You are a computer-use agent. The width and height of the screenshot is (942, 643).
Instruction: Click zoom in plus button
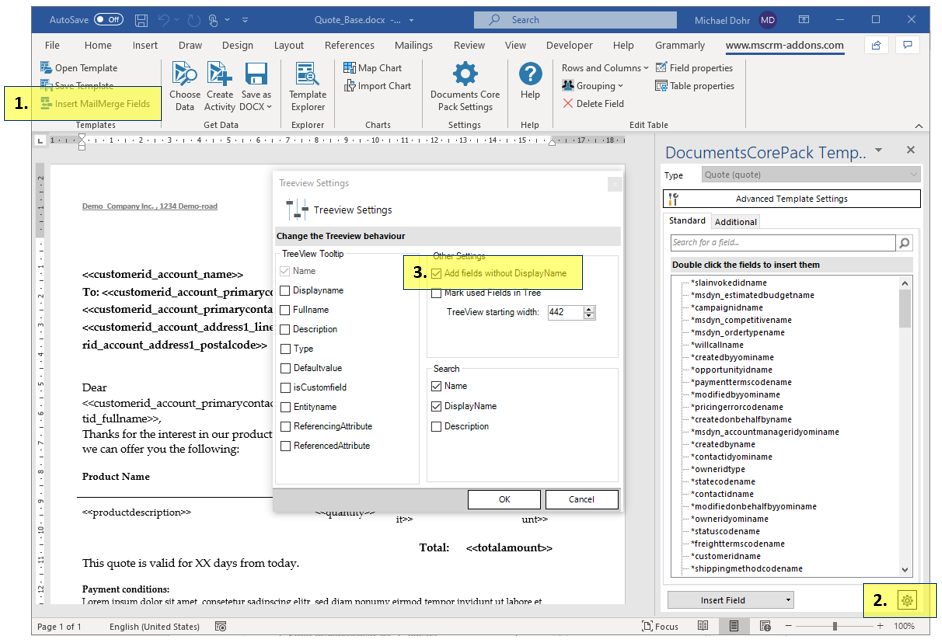[x=880, y=626]
